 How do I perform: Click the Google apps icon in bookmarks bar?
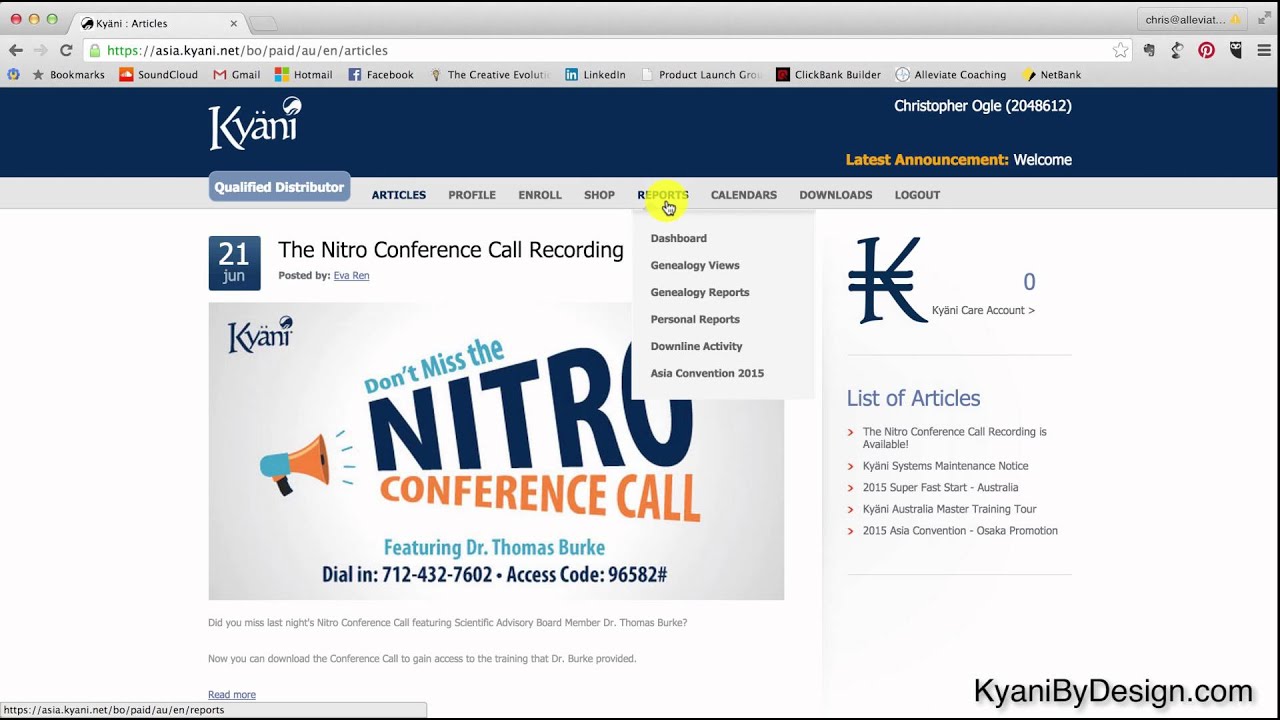pos(13,75)
